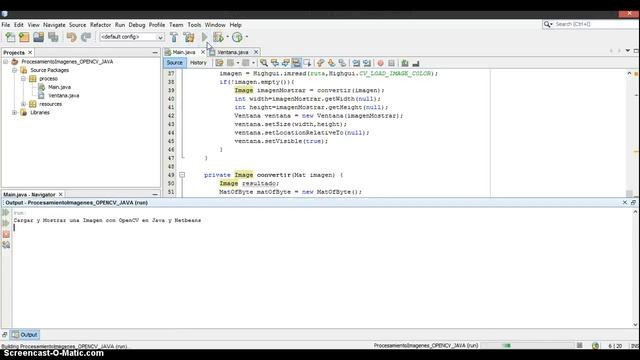Open the File menu
The width and height of the screenshot is (640, 360).
click(x=6, y=25)
